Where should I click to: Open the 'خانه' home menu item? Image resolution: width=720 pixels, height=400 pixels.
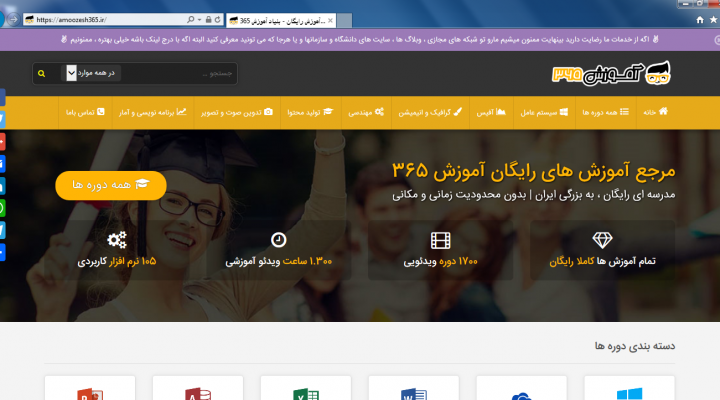tap(655, 112)
